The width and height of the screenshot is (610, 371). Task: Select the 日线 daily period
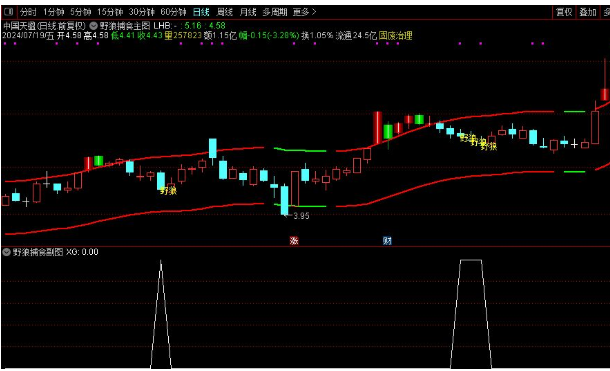pyautogui.click(x=201, y=12)
